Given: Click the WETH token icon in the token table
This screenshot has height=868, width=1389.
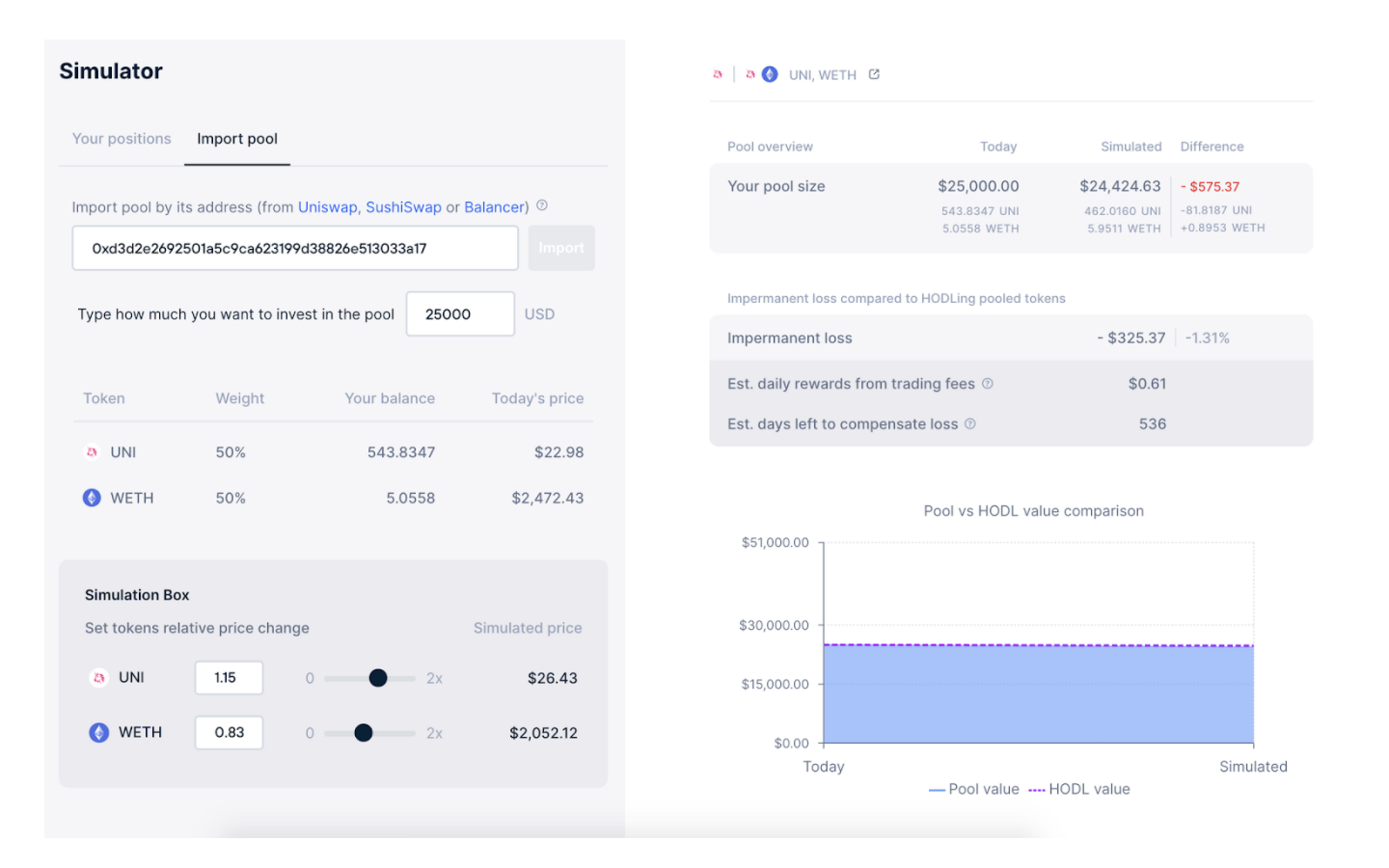Looking at the screenshot, I should pyautogui.click(x=92, y=499).
